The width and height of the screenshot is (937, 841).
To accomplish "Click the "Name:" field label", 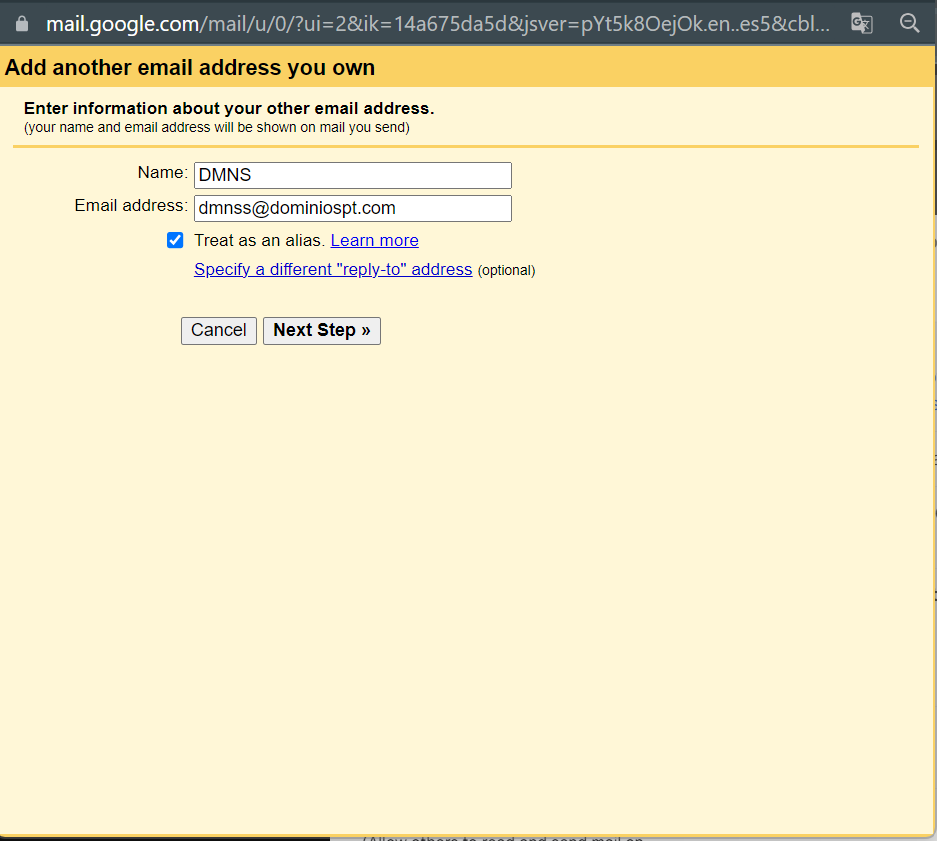I will pos(162,173).
